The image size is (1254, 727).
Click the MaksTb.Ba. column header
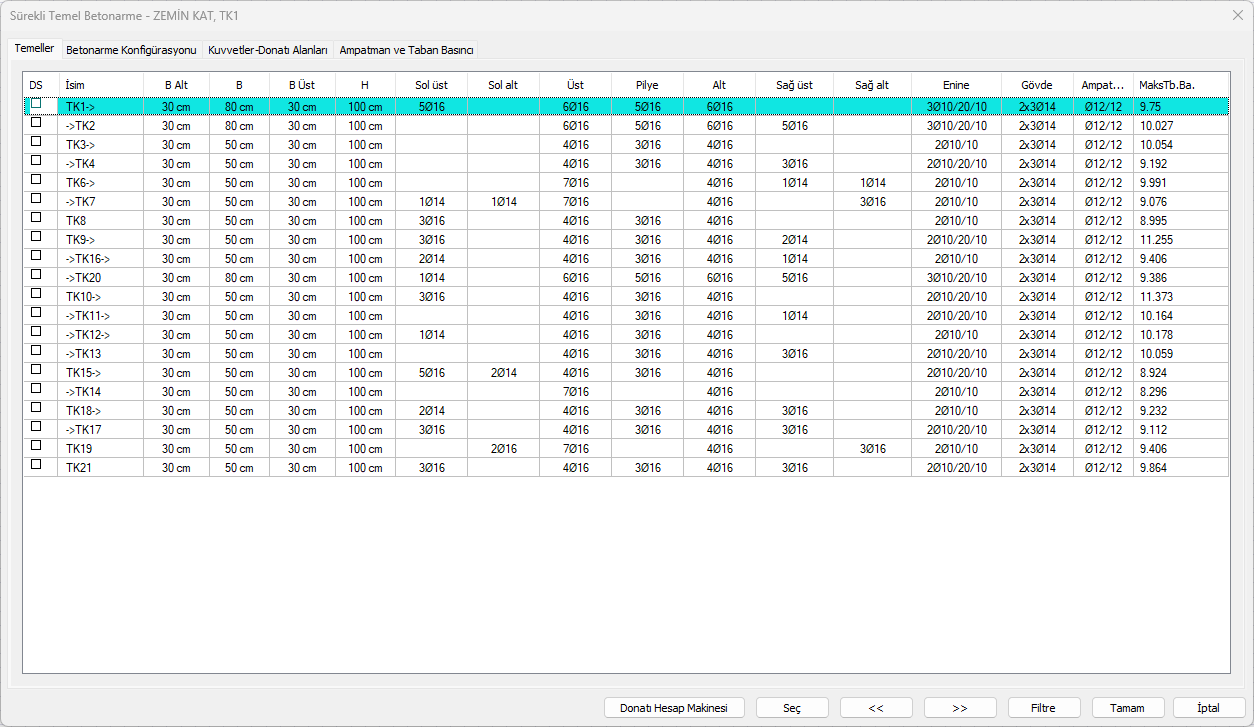(x=1180, y=85)
